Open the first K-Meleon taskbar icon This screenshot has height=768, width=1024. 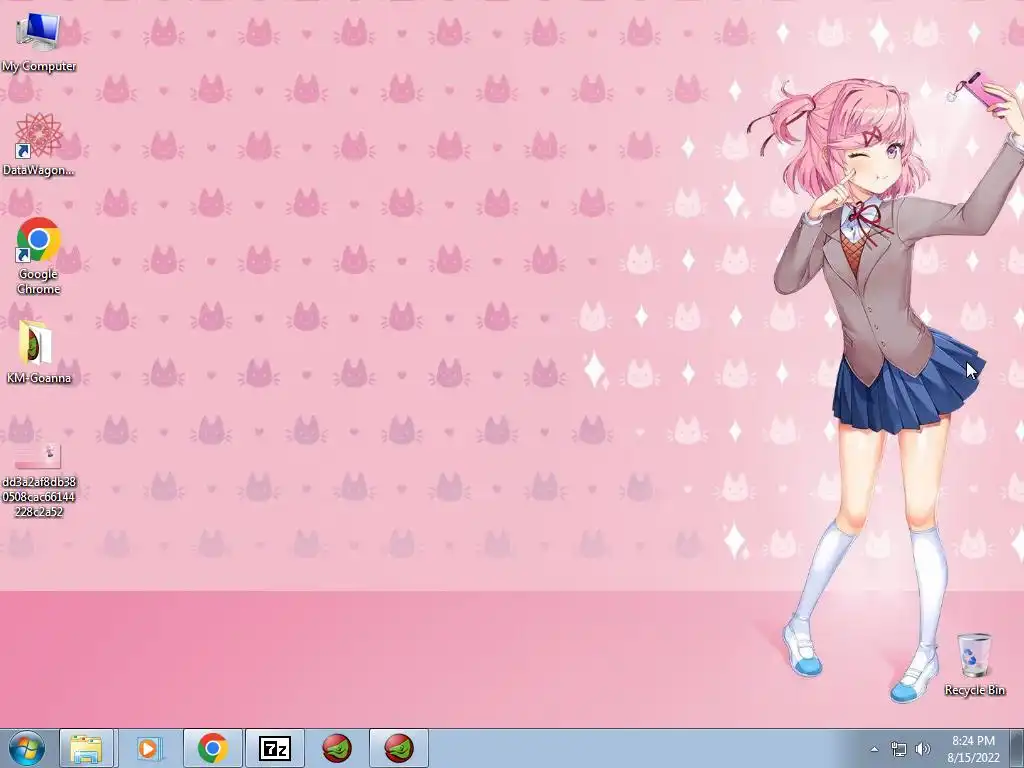click(337, 748)
